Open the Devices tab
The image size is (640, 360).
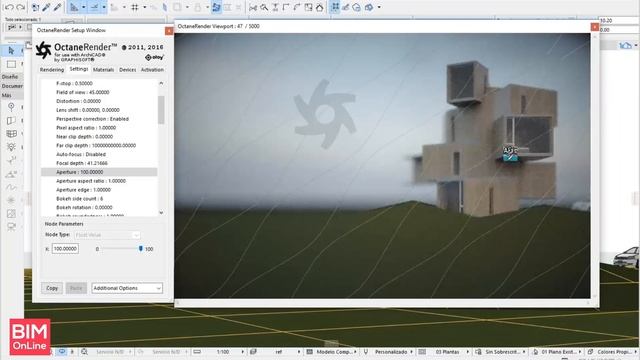pos(127,70)
